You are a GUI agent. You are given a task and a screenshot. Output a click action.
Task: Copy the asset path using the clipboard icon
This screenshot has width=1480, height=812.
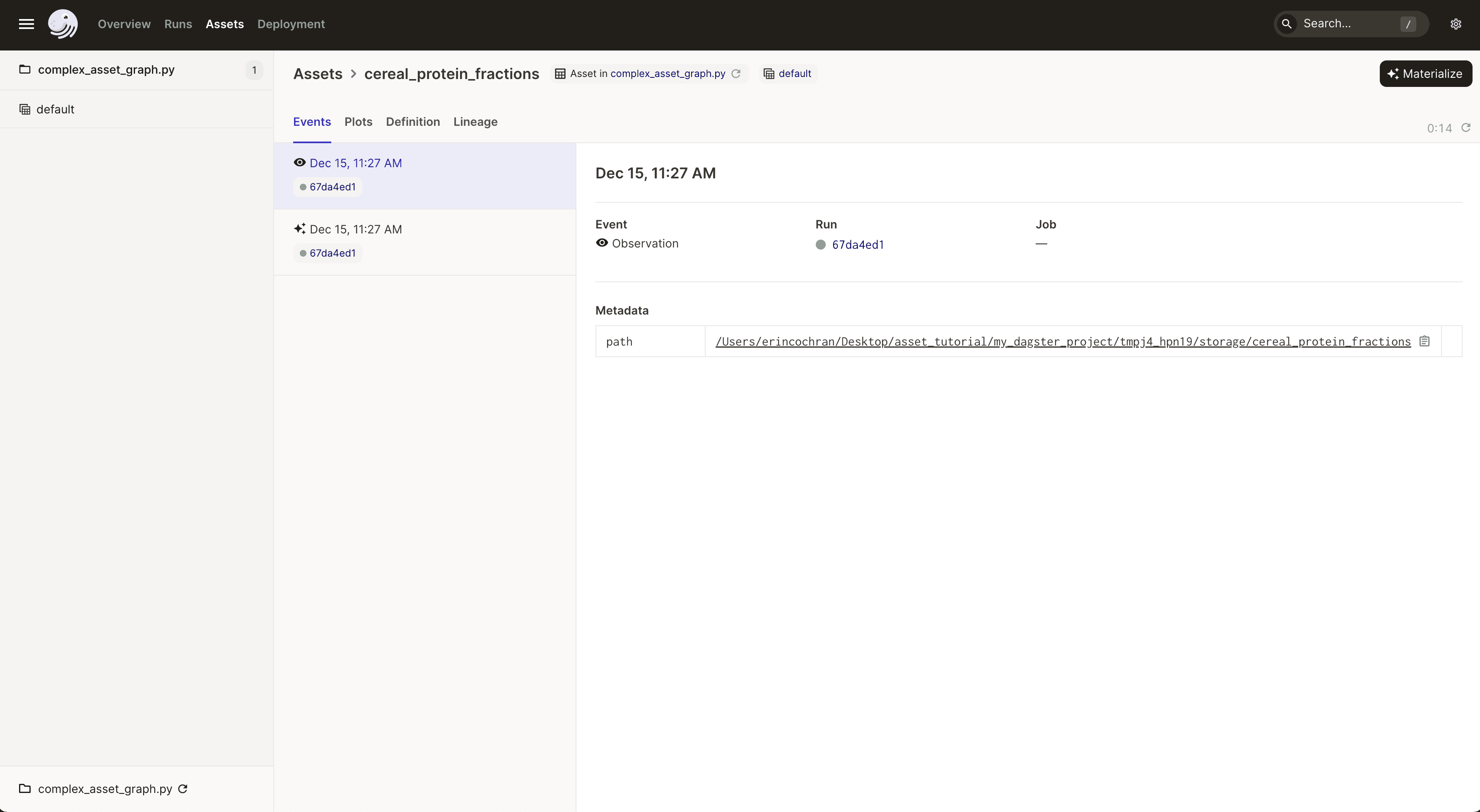click(x=1425, y=341)
